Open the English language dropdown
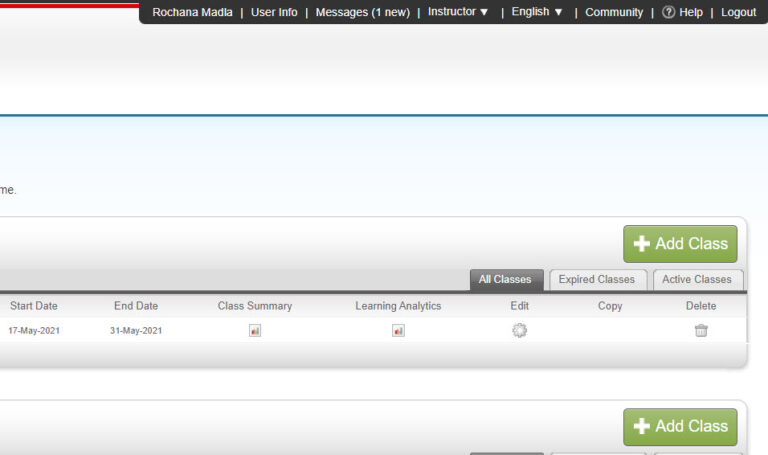Image resolution: width=768 pixels, height=455 pixels. point(537,12)
